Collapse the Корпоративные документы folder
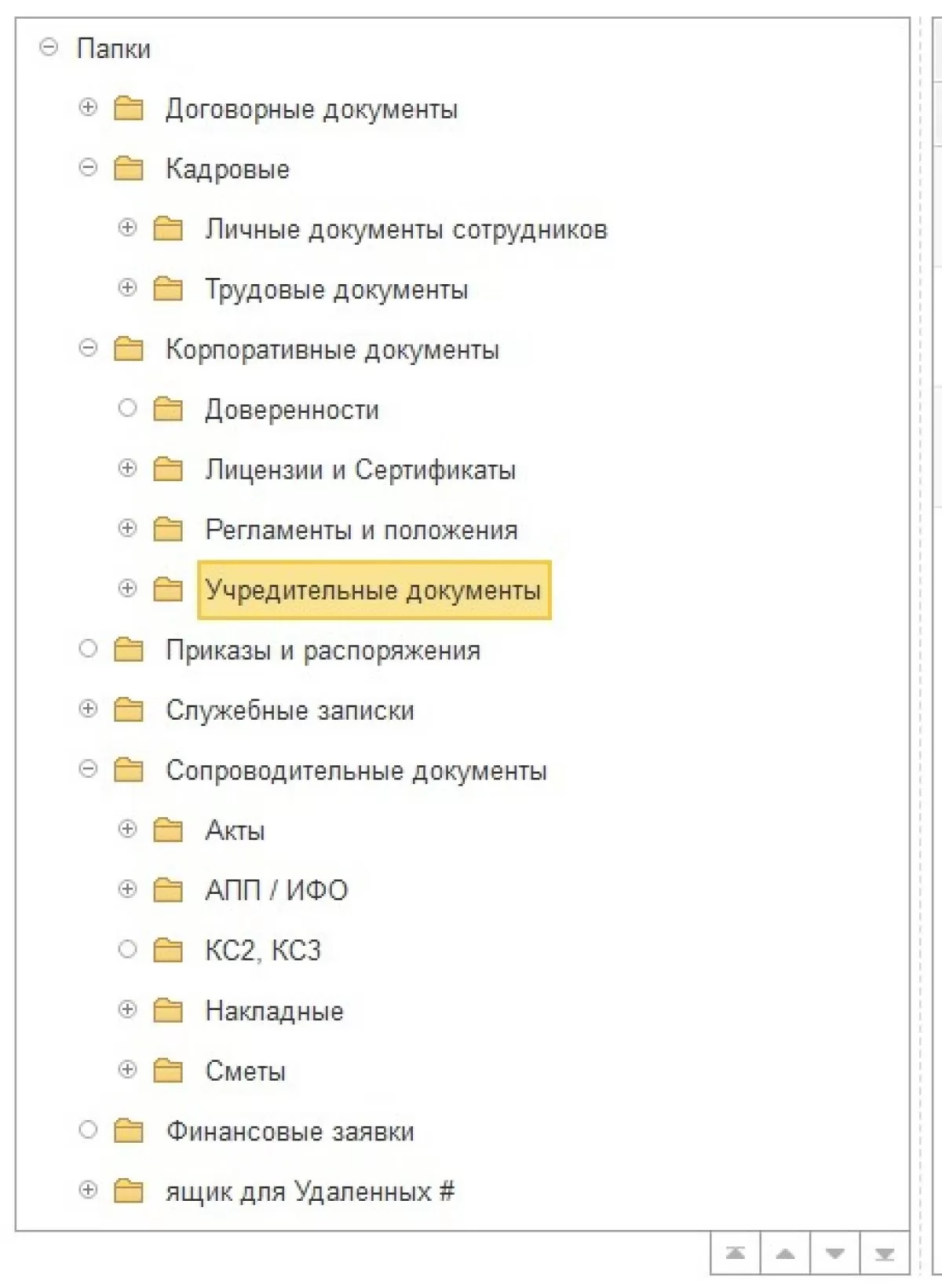Screen dimensions: 942x1288 coord(88,348)
